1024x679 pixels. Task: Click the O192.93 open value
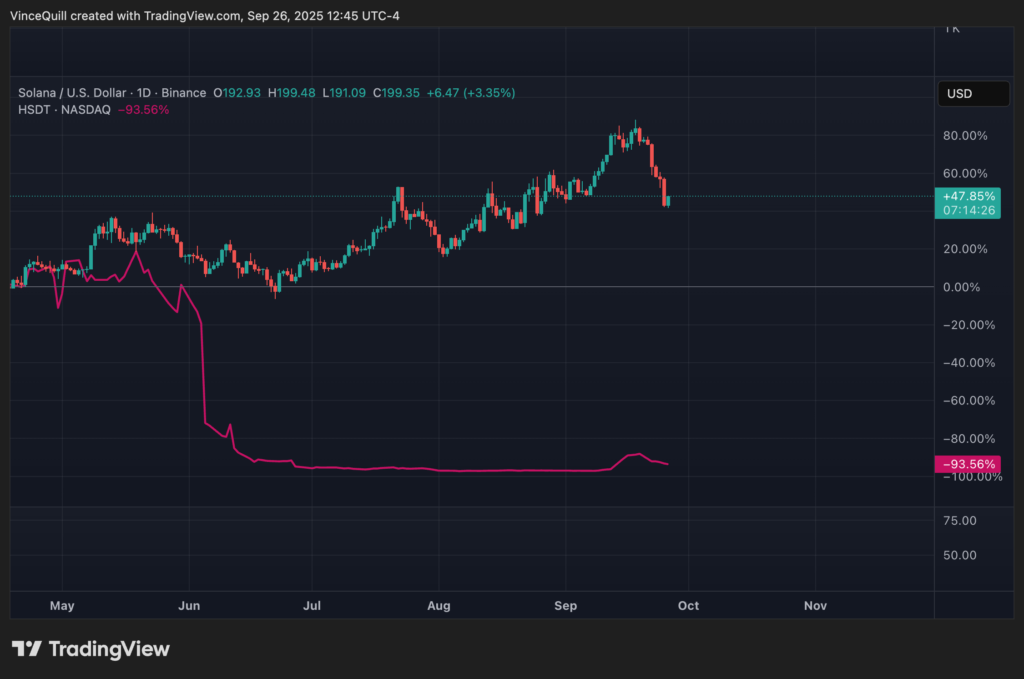(x=236, y=92)
